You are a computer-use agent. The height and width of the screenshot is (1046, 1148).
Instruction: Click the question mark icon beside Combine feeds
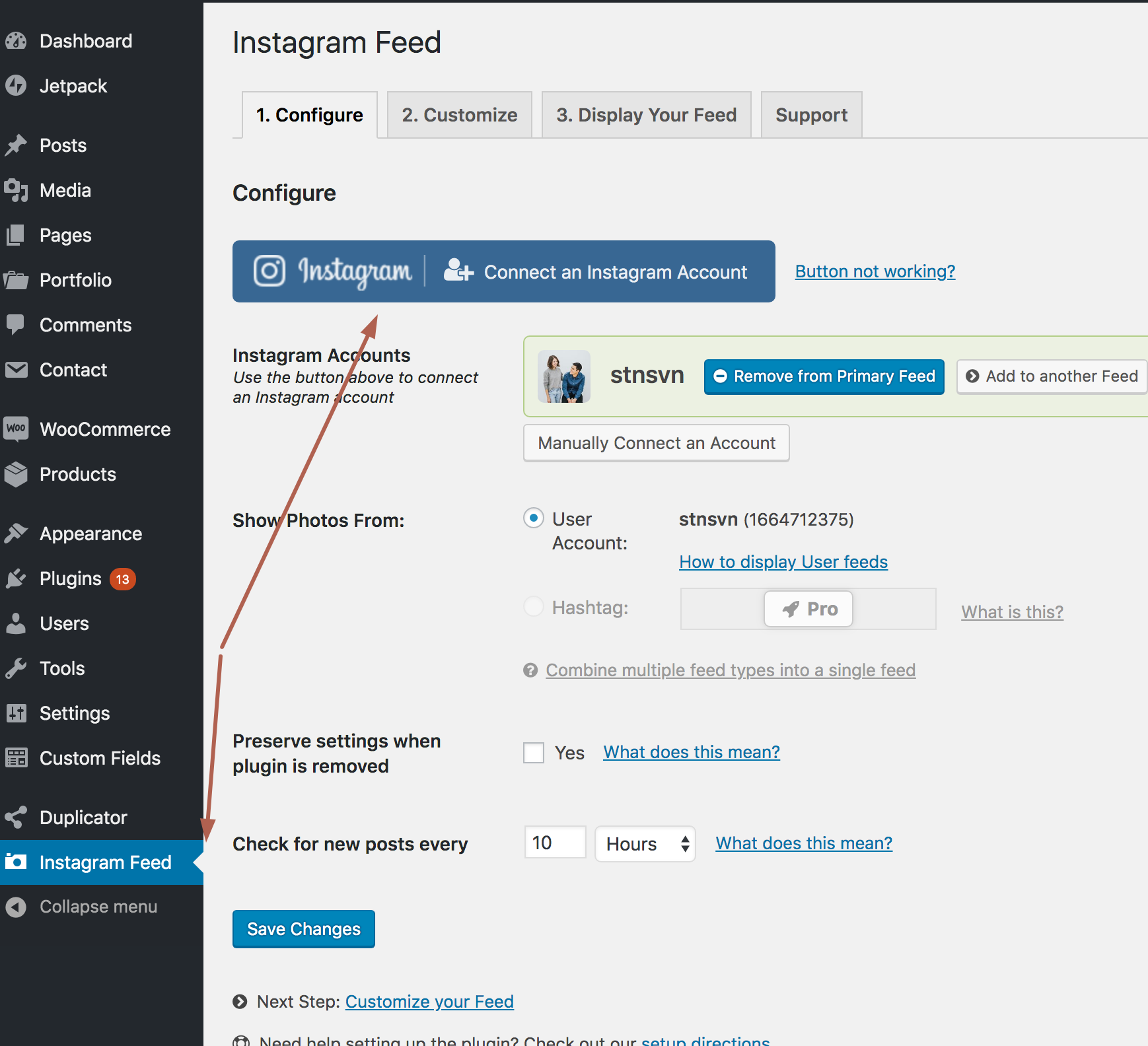[x=530, y=670]
